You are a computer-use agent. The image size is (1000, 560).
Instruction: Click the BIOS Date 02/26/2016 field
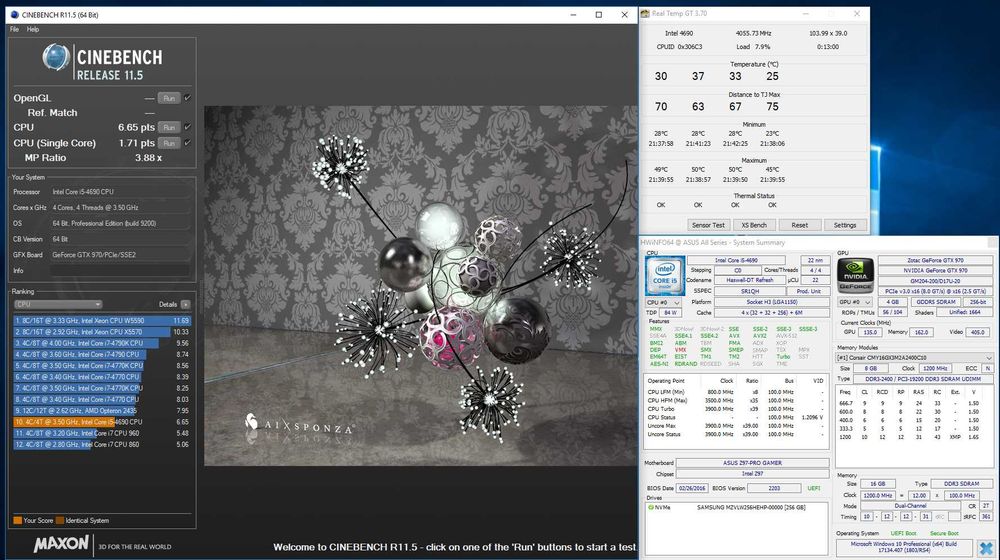[691, 488]
